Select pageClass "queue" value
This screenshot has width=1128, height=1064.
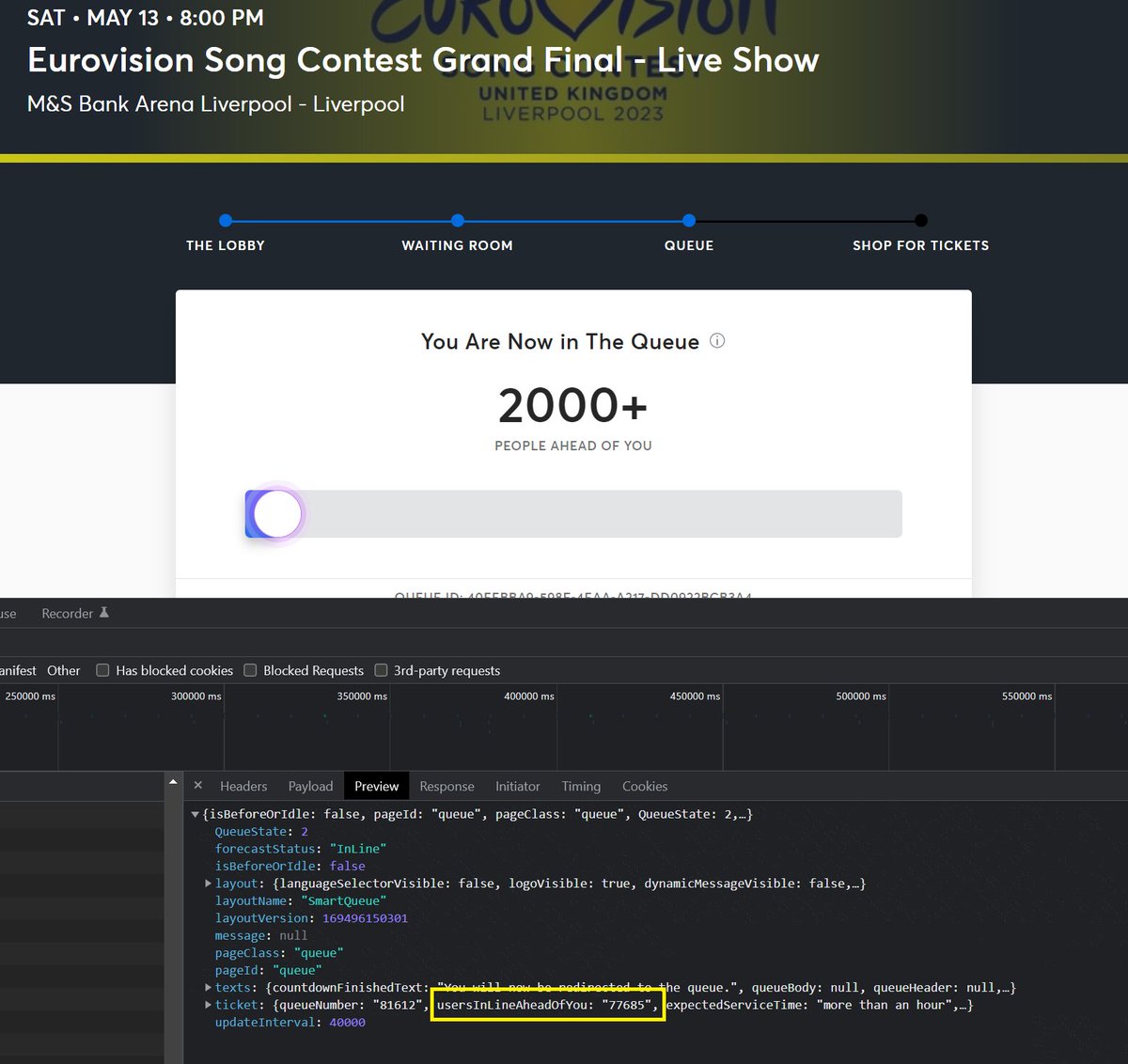319,953
